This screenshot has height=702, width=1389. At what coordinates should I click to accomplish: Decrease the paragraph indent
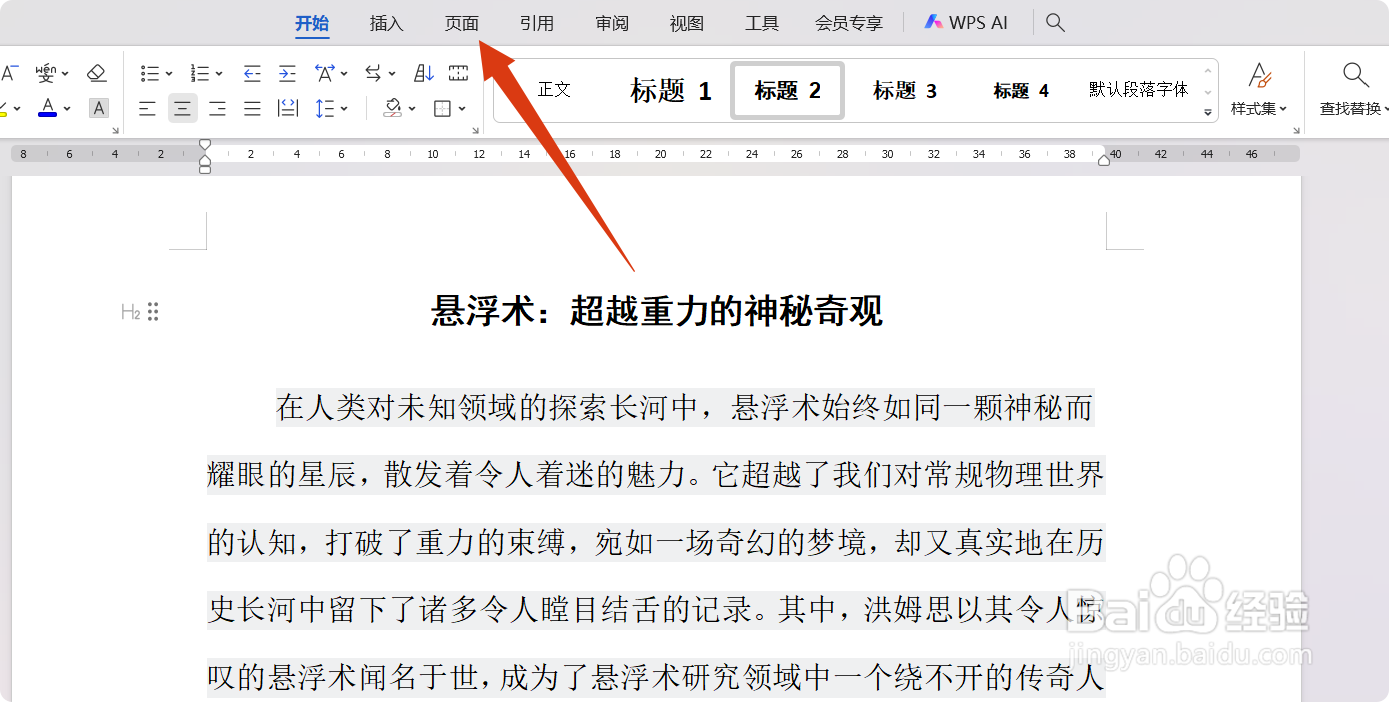click(x=251, y=72)
